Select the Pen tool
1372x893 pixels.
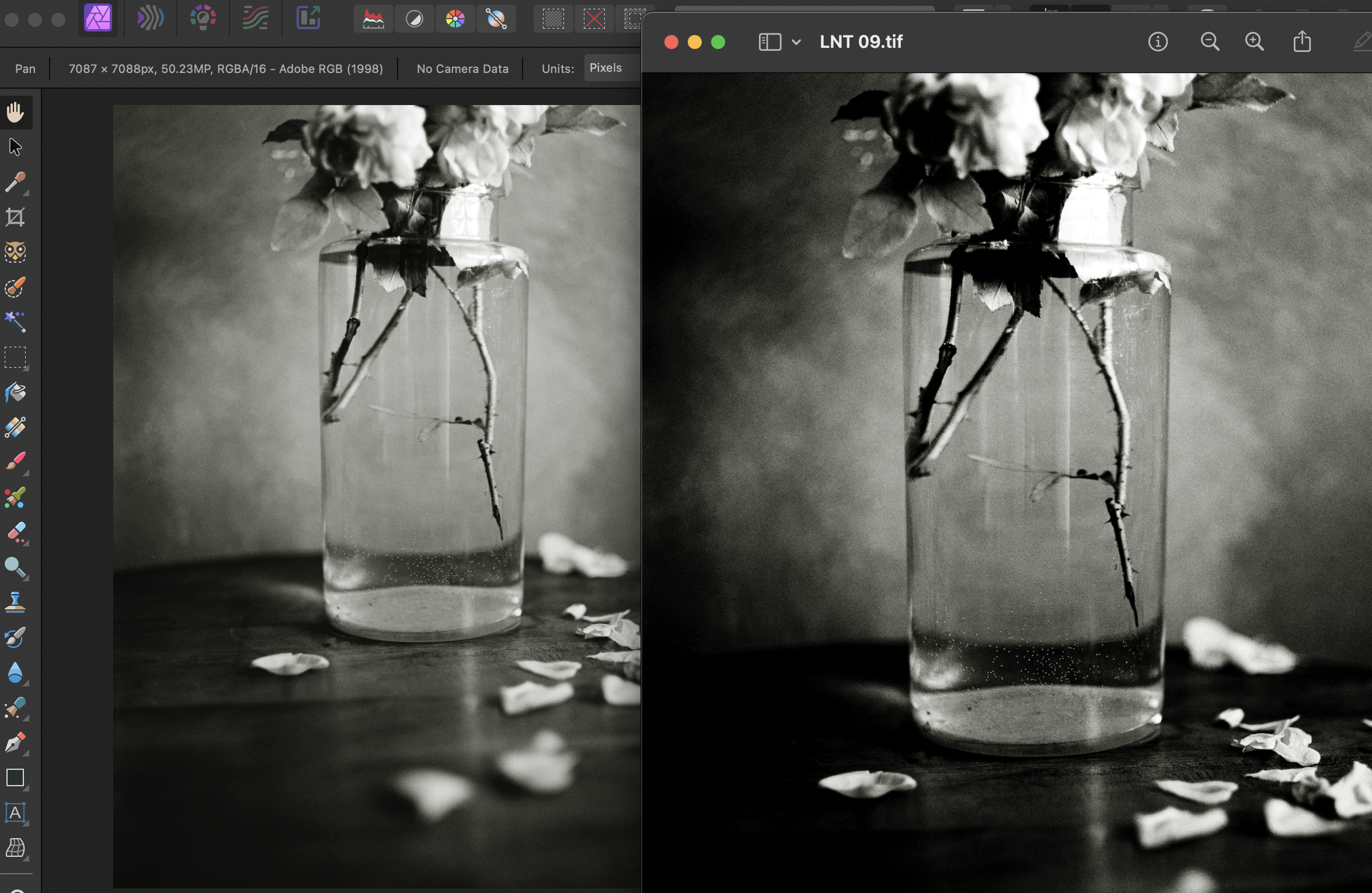[x=15, y=742]
